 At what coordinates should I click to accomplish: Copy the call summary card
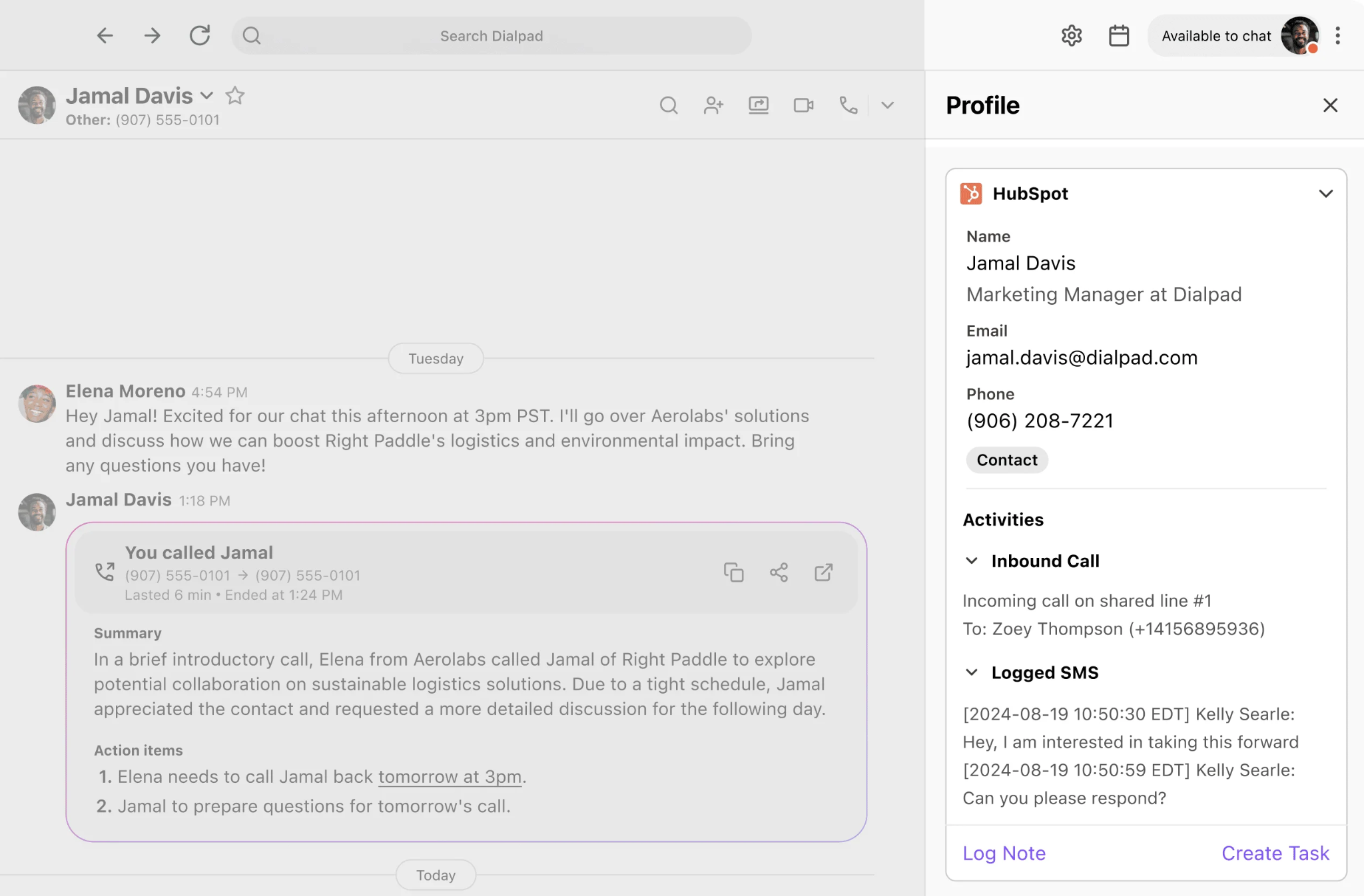tap(733, 572)
